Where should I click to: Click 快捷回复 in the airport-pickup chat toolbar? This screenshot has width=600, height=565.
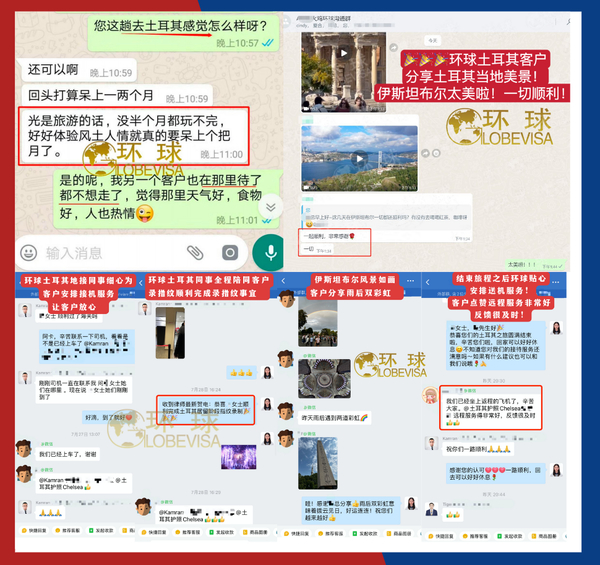34,531
